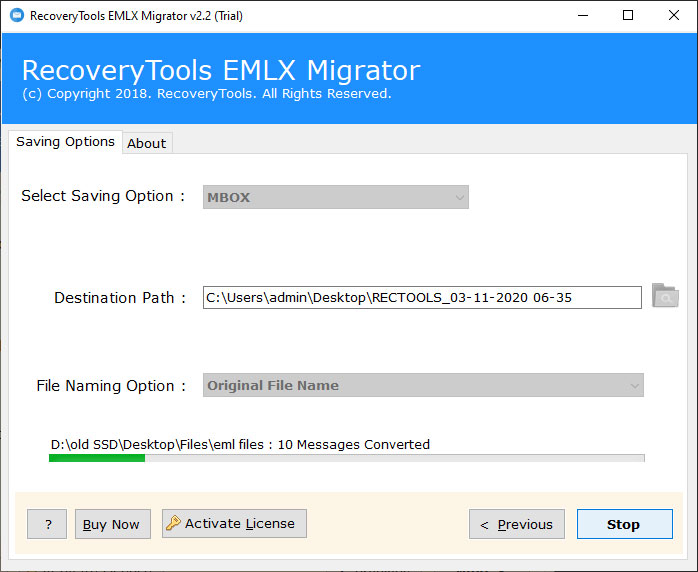Minimize the EMLX Migrator window
The width and height of the screenshot is (698, 572).
click(583, 16)
